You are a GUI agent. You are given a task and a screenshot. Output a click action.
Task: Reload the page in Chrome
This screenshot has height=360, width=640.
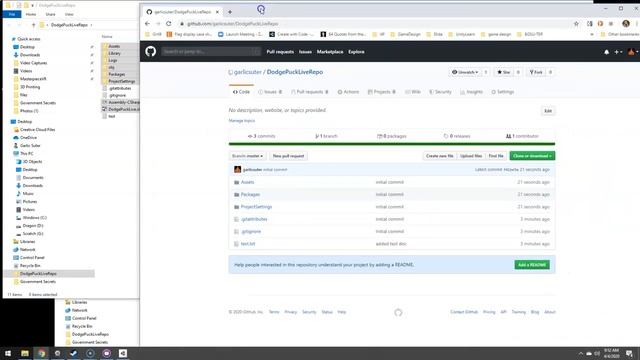tap(169, 24)
